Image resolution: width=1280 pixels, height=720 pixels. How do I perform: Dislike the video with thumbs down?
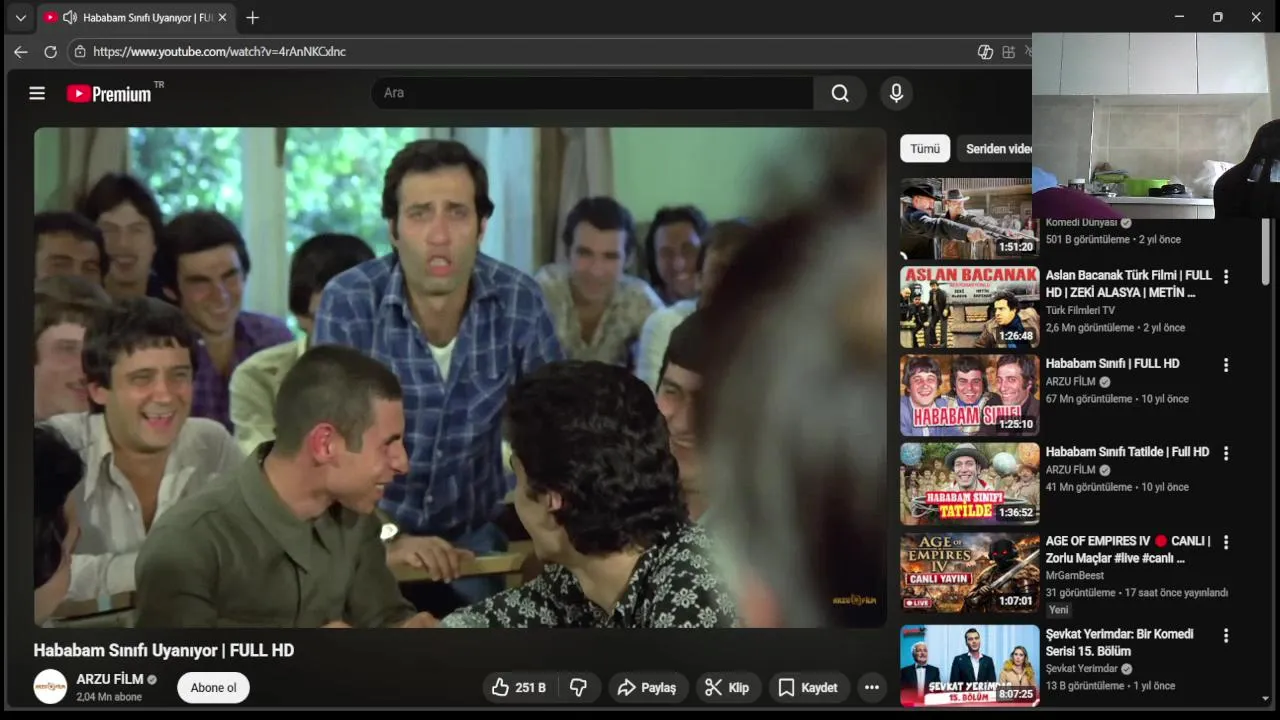click(x=578, y=687)
